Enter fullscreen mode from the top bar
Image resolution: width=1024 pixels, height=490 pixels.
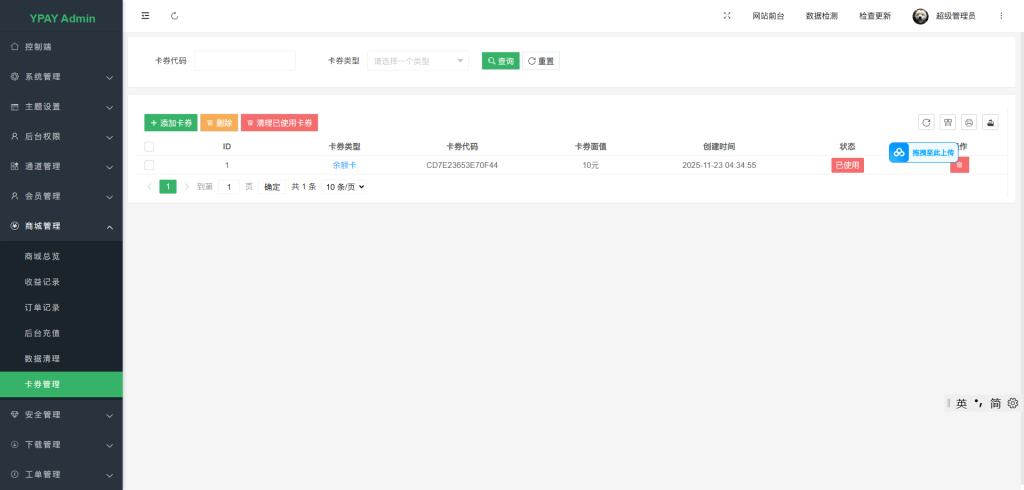click(727, 16)
